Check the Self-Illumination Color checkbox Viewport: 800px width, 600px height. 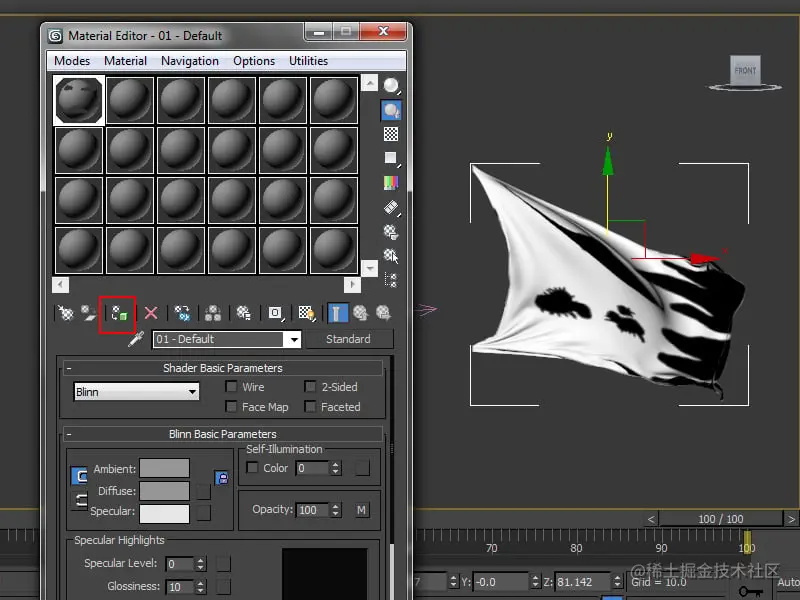tap(253, 468)
